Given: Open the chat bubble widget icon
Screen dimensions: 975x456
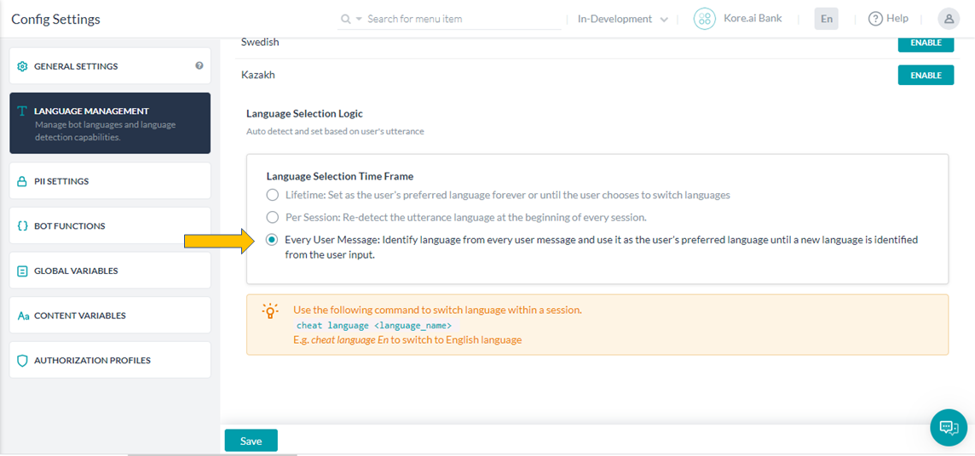Looking at the screenshot, I should pos(948,427).
